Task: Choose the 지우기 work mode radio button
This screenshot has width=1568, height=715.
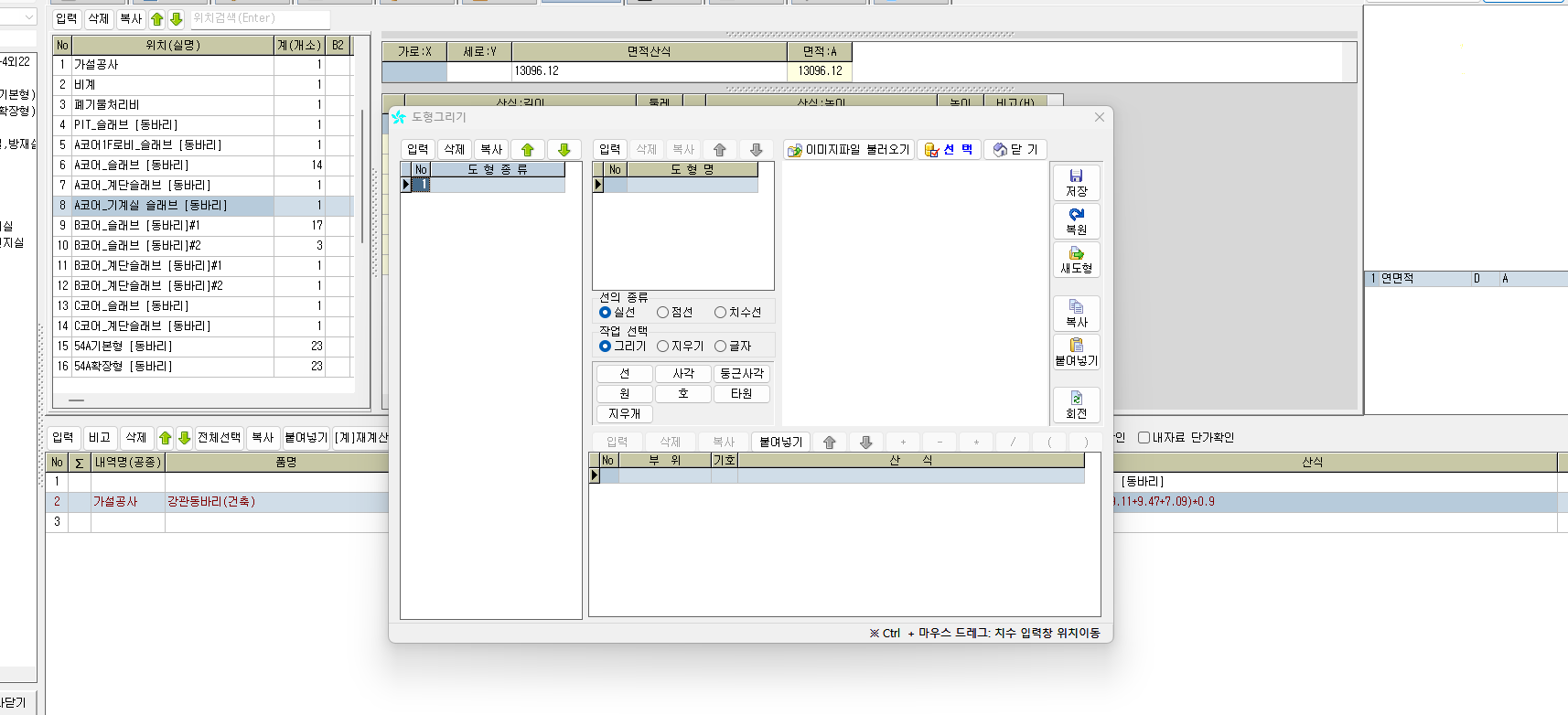Action: pyautogui.click(x=663, y=347)
